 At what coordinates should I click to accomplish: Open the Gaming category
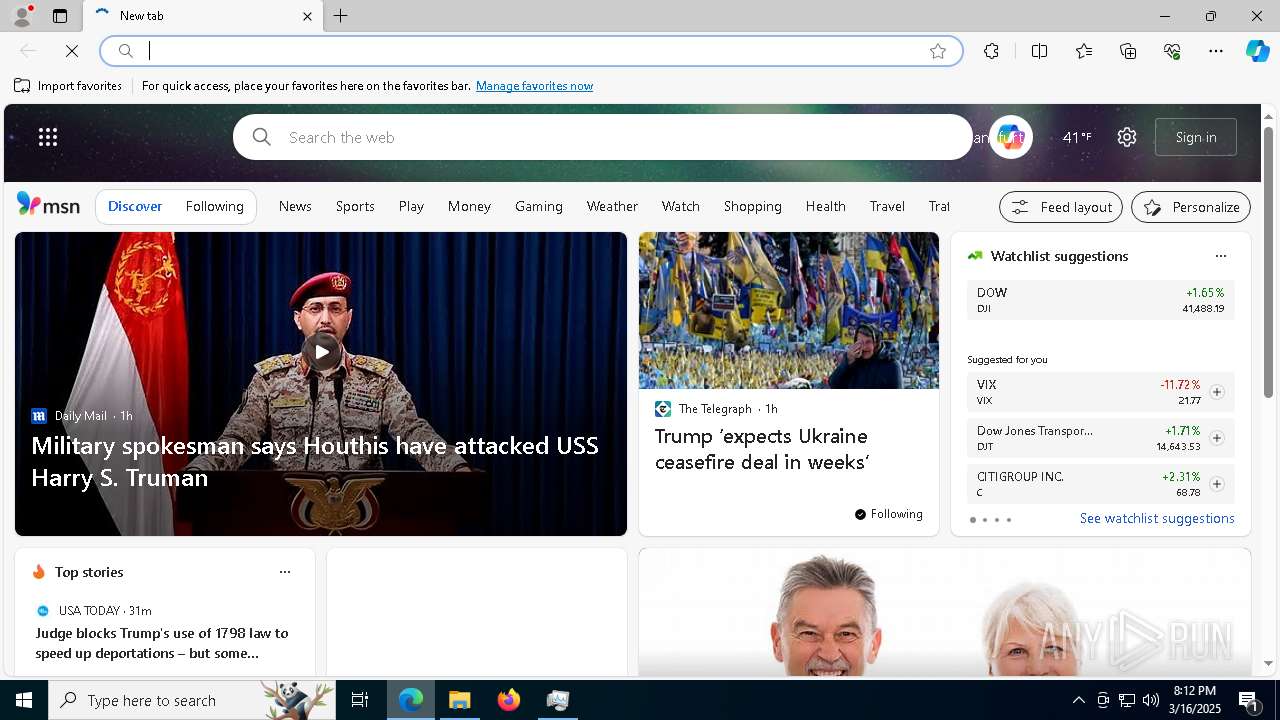pos(539,206)
